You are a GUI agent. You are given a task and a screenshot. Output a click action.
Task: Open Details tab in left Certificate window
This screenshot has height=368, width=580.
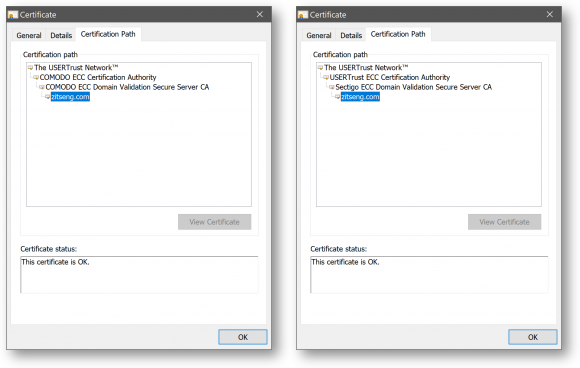tap(61, 35)
